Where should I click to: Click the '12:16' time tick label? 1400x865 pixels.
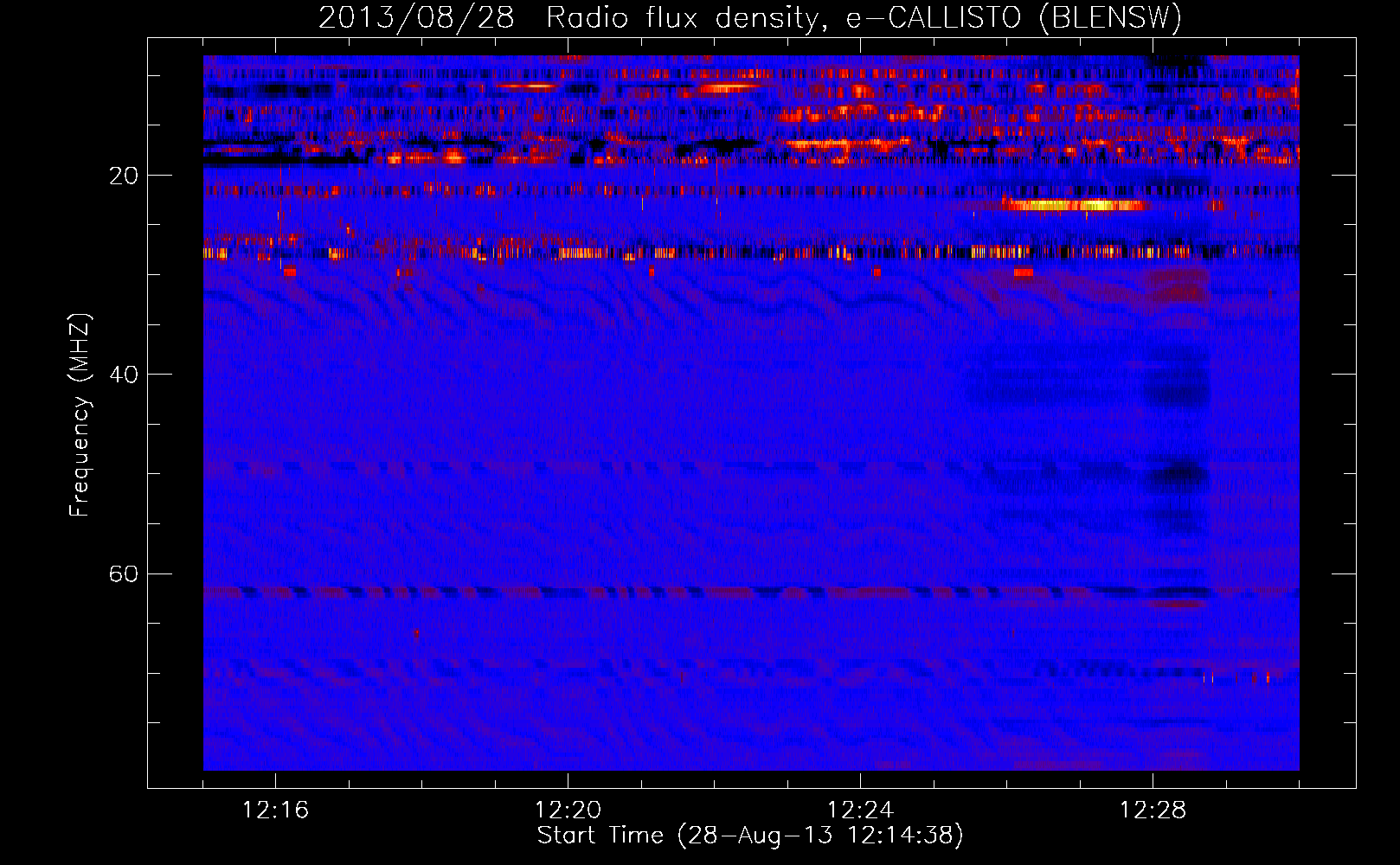pyautogui.click(x=275, y=811)
